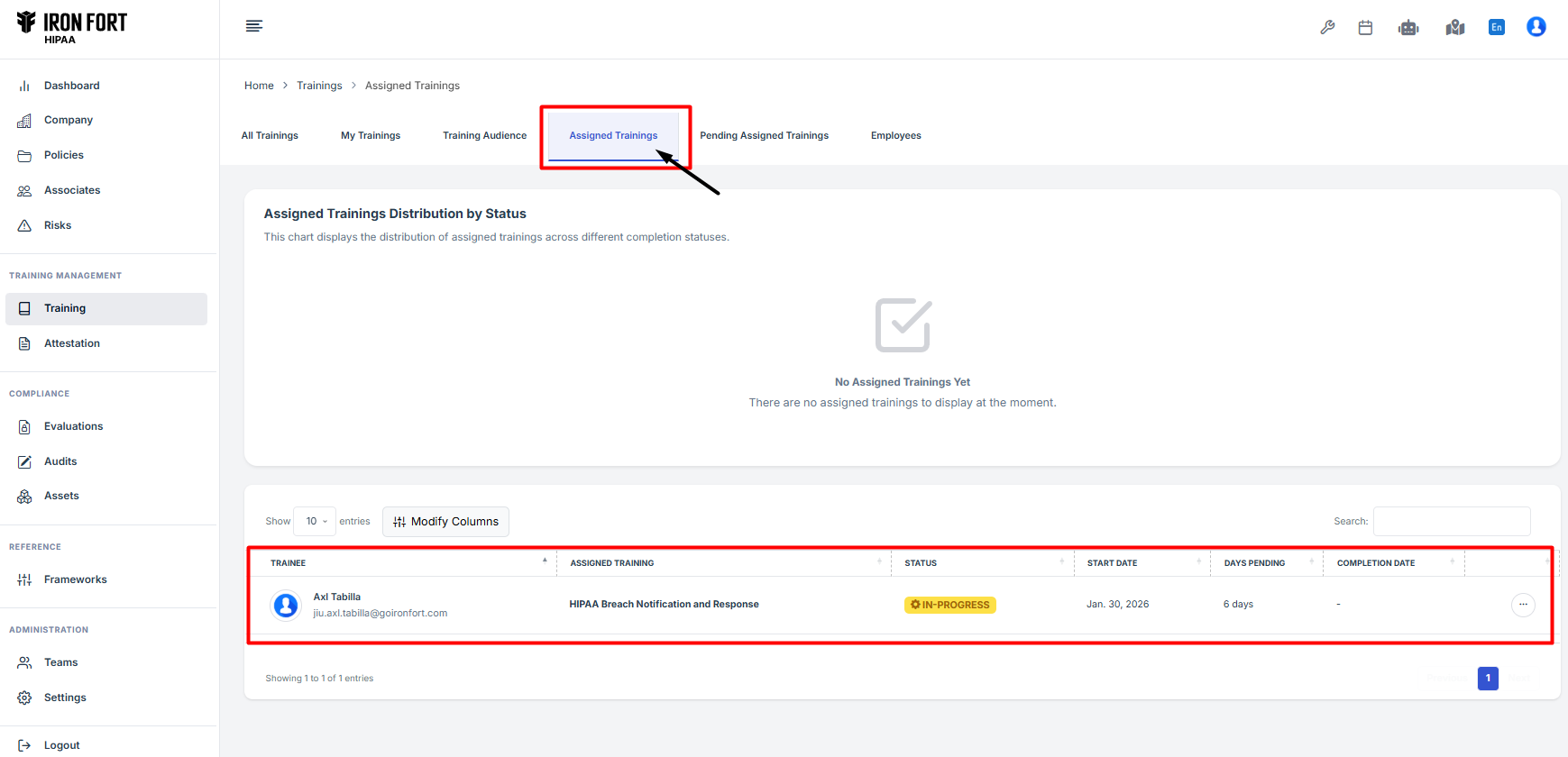Click the Modify Columns button

coord(445,522)
